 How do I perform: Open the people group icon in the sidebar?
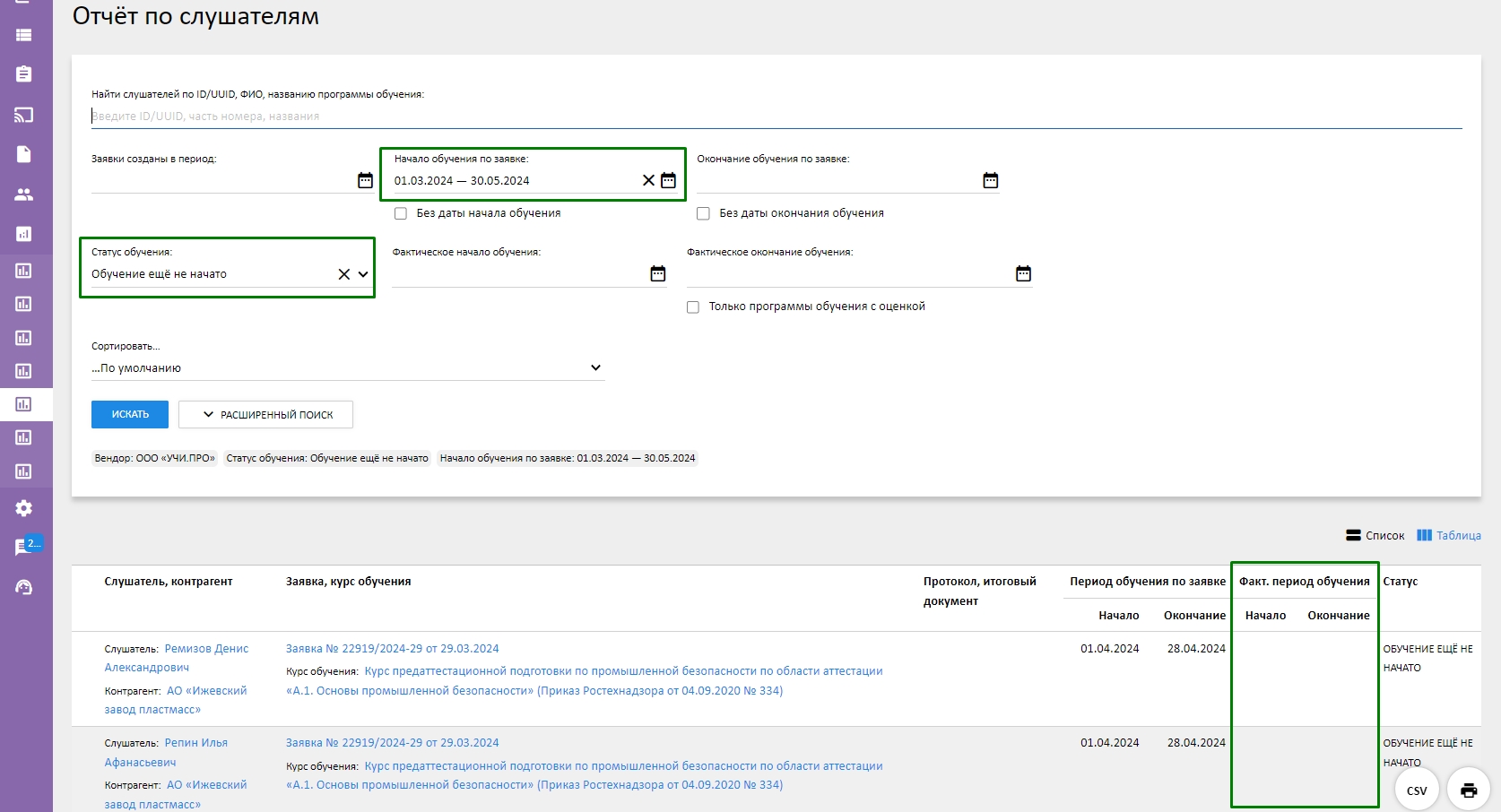coord(24,194)
